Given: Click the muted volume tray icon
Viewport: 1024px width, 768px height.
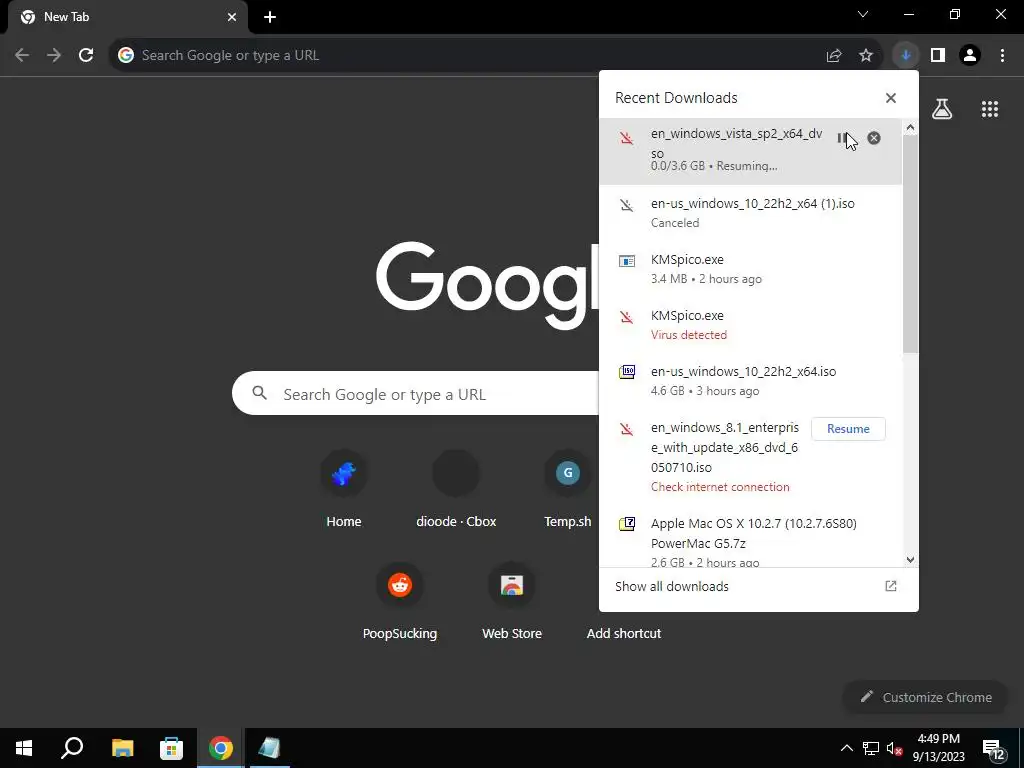Looking at the screenshot, I should tap(894, 748).
